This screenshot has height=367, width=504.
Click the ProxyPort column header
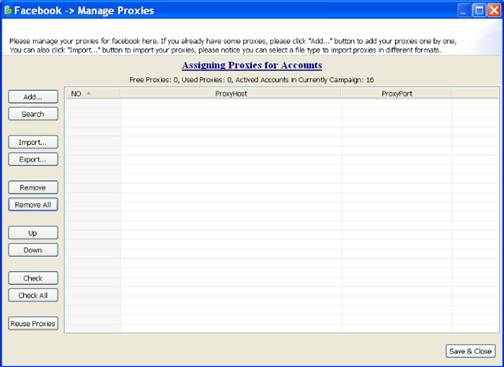pyautogui.click(x=396, y=94)
